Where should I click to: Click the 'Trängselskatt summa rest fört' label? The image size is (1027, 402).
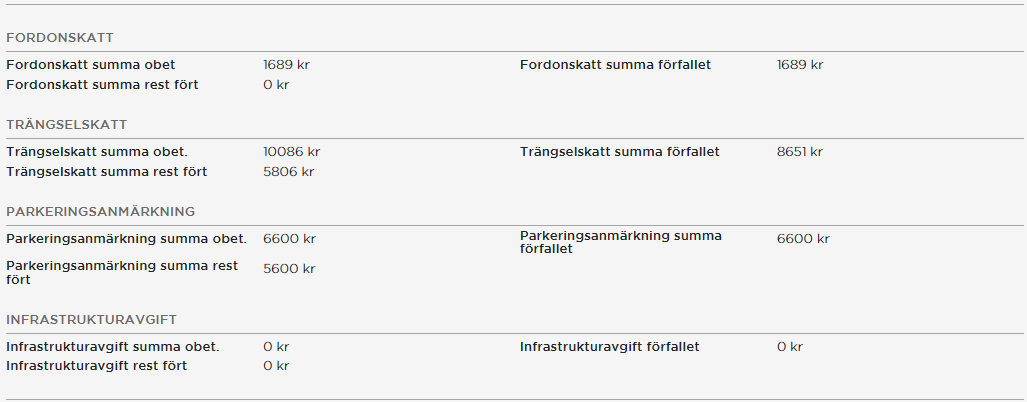click(106, 172)
